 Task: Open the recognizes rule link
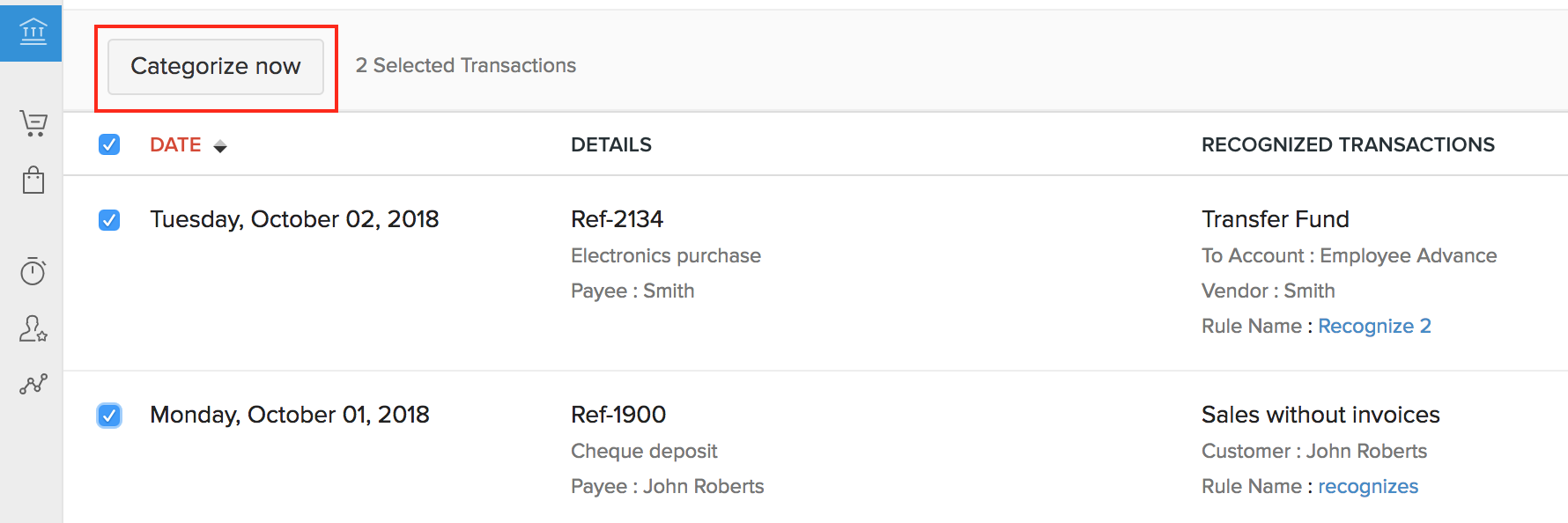click(x=1367, y=487)
